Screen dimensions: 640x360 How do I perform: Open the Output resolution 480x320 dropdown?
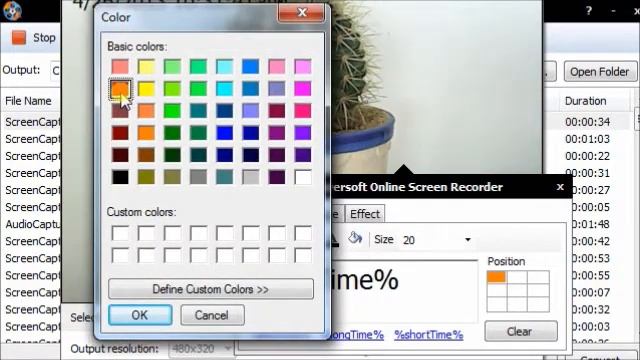tap(200, 349)
